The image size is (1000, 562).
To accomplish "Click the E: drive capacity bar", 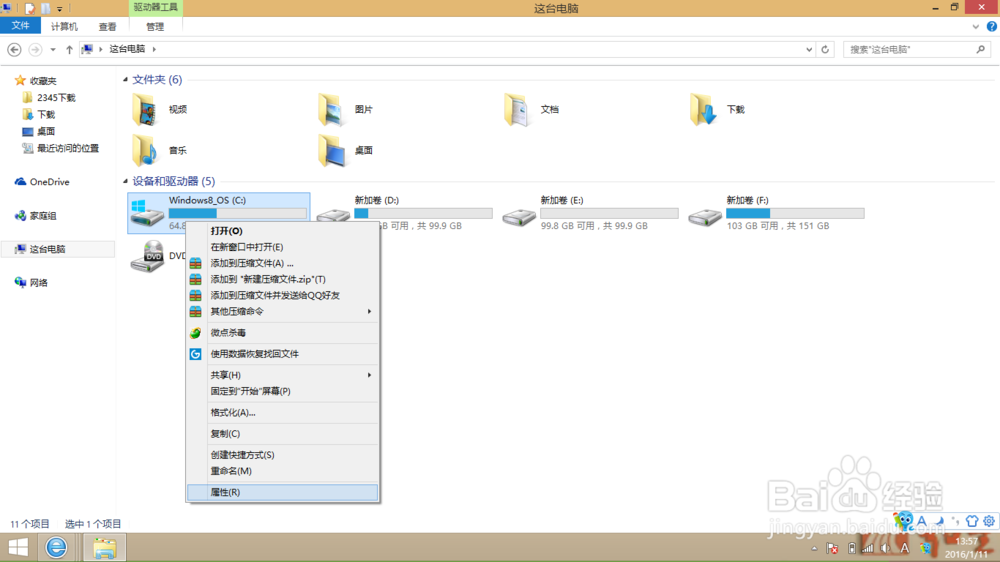I will (x=609, y=213).
